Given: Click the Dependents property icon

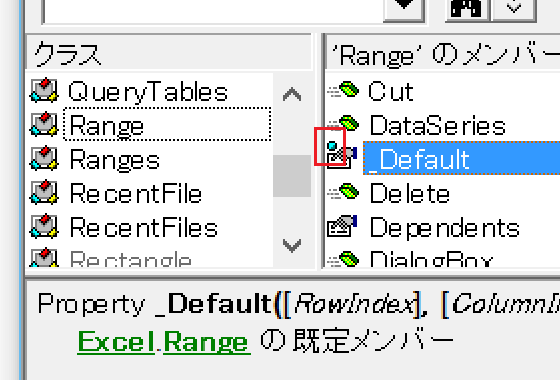Looking at the screenshot, I should [x=342, y=225].
